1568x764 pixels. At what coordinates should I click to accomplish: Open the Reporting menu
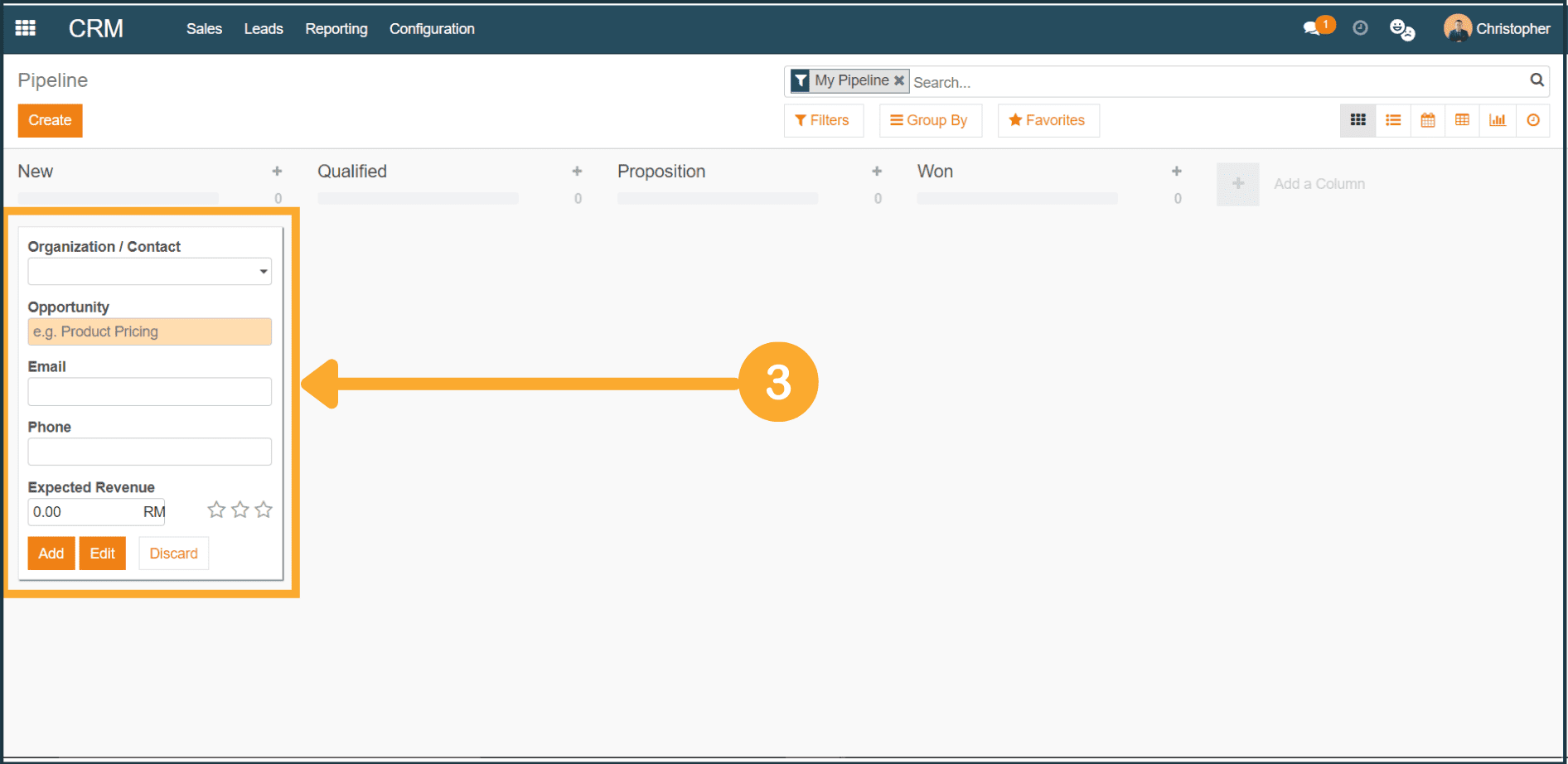[336, 29]
